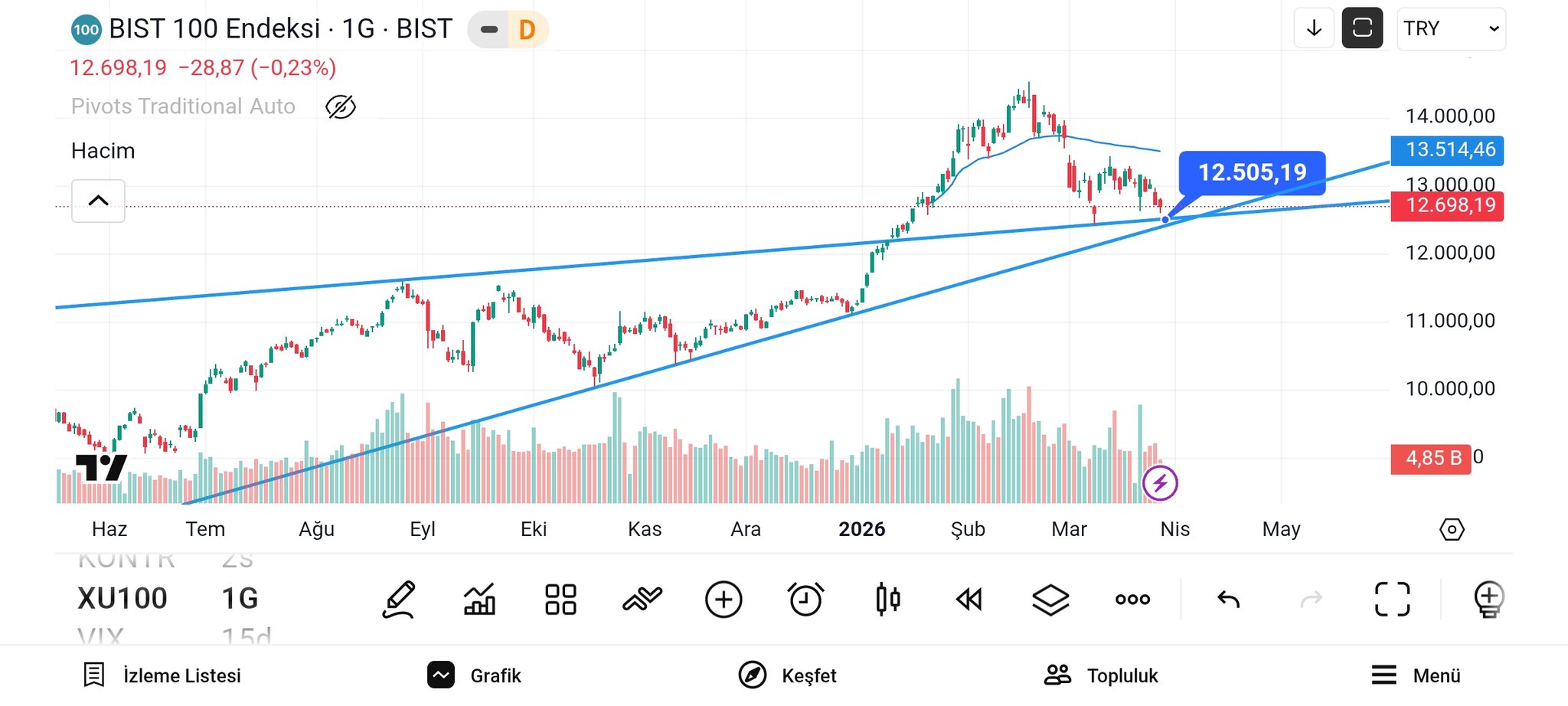Toggle fullscreen mode icon

pyautogui.click(x=1392, y=599)
